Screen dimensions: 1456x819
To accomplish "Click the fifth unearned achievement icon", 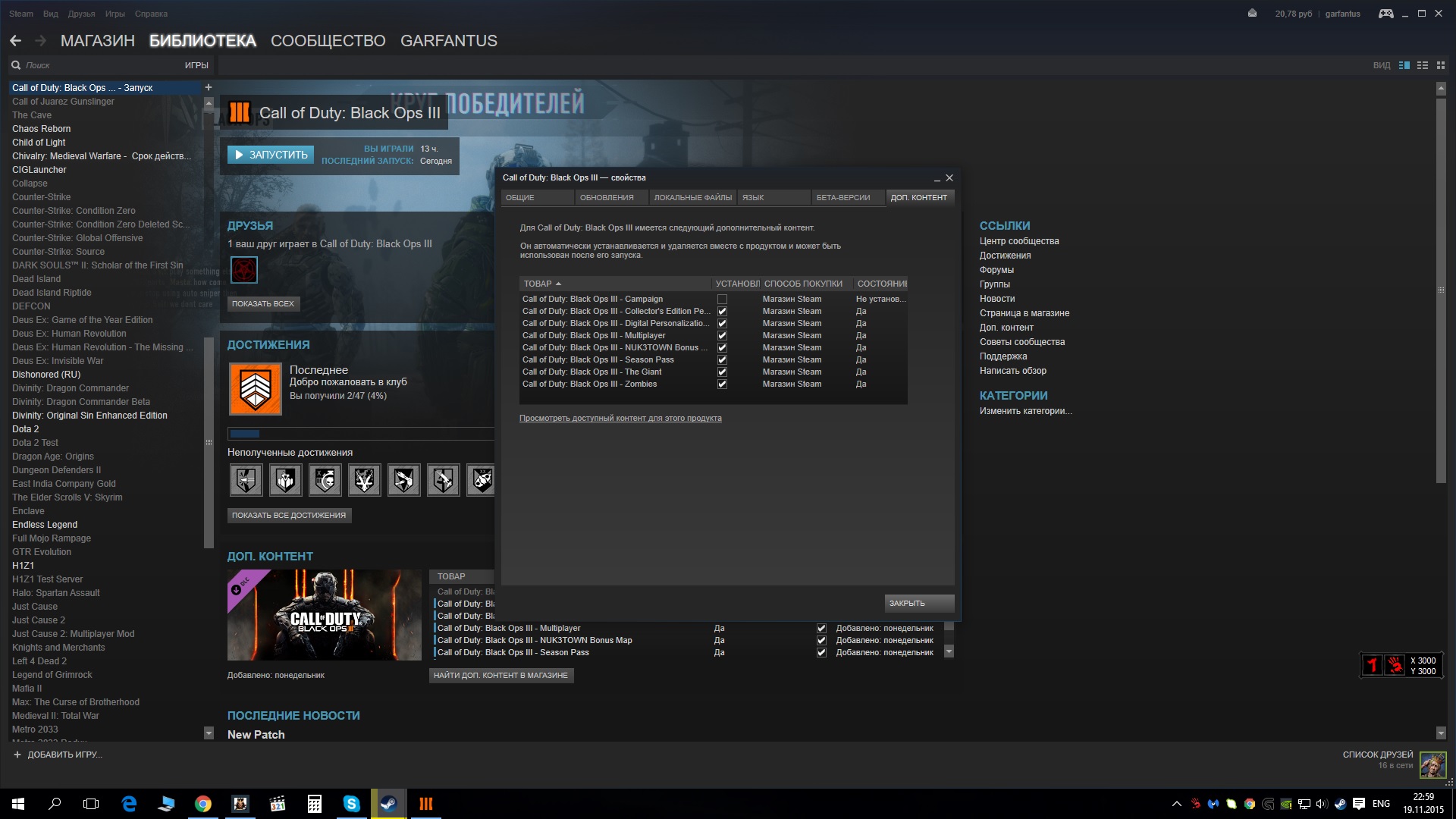I will (403, 480).
